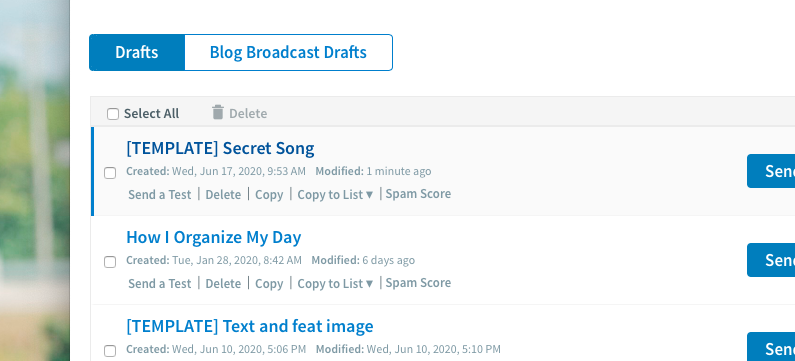View Spam Score for How I Organize My Day

(x=418, y=282)
